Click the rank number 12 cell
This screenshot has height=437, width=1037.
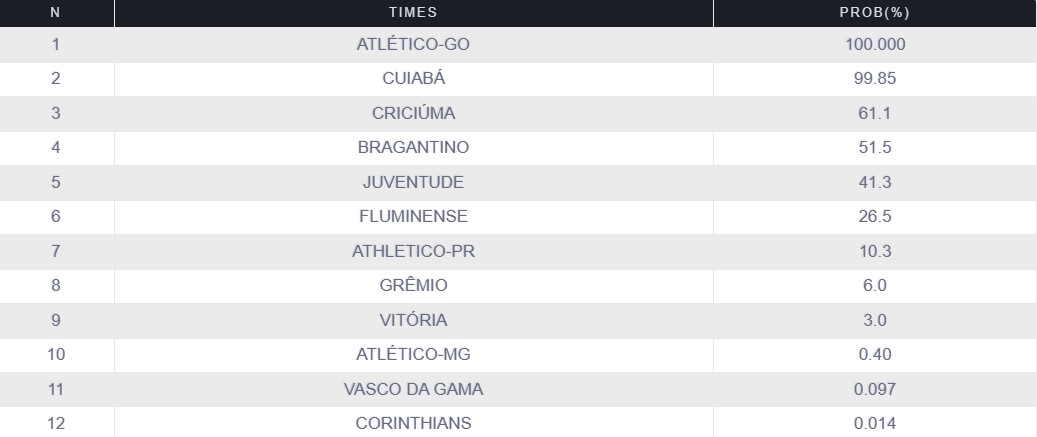(56, 423)
